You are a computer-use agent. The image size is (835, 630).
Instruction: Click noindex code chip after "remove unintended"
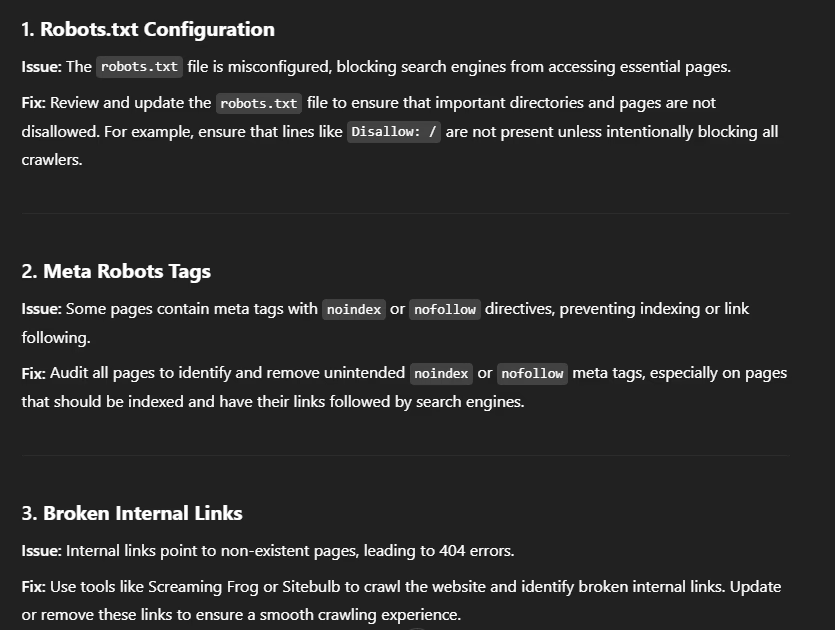point(441,373)
